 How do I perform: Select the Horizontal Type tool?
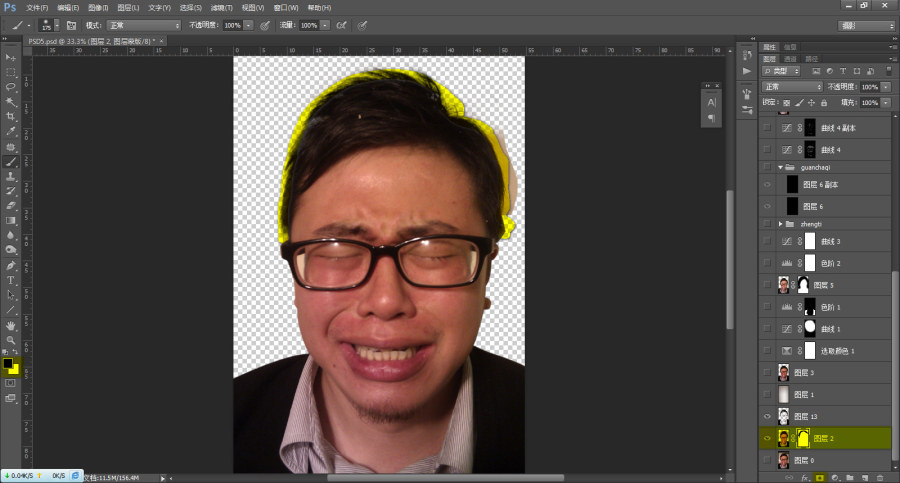[x=10, y=280]
